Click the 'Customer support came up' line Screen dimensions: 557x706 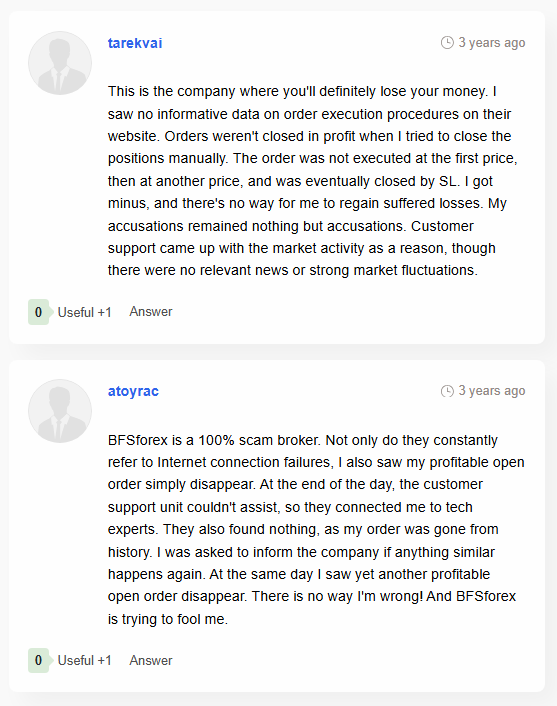click(x=302, y=248)
